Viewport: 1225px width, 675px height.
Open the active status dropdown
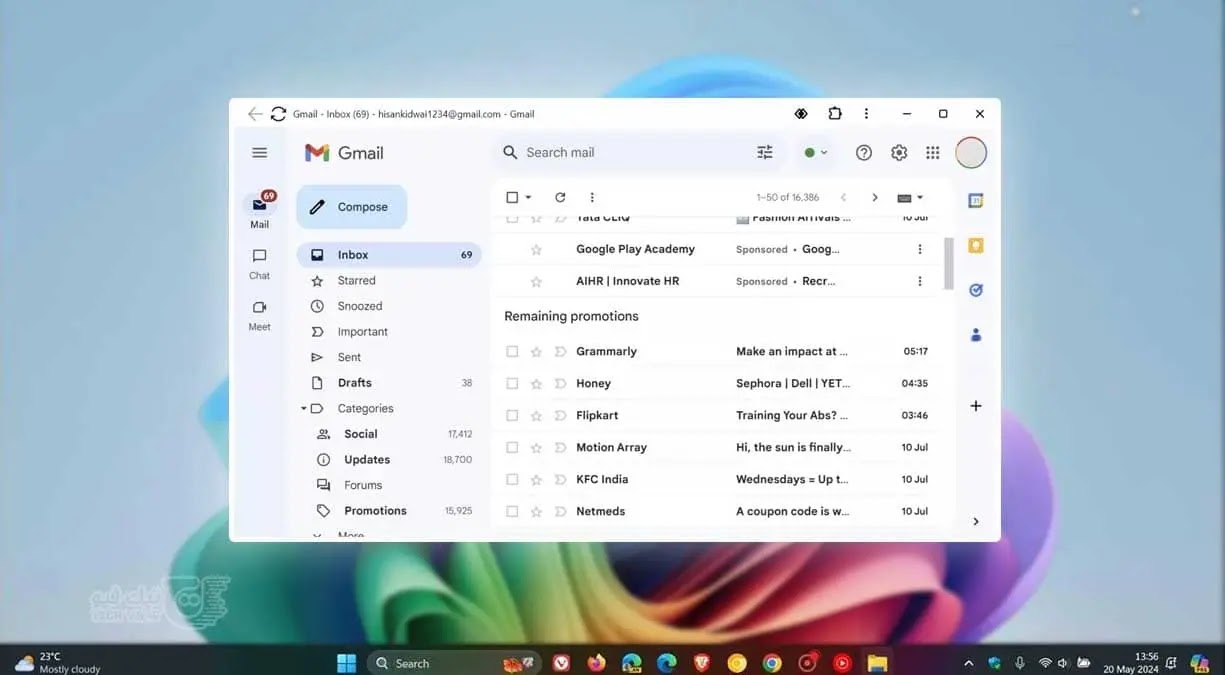coord(816,153)
